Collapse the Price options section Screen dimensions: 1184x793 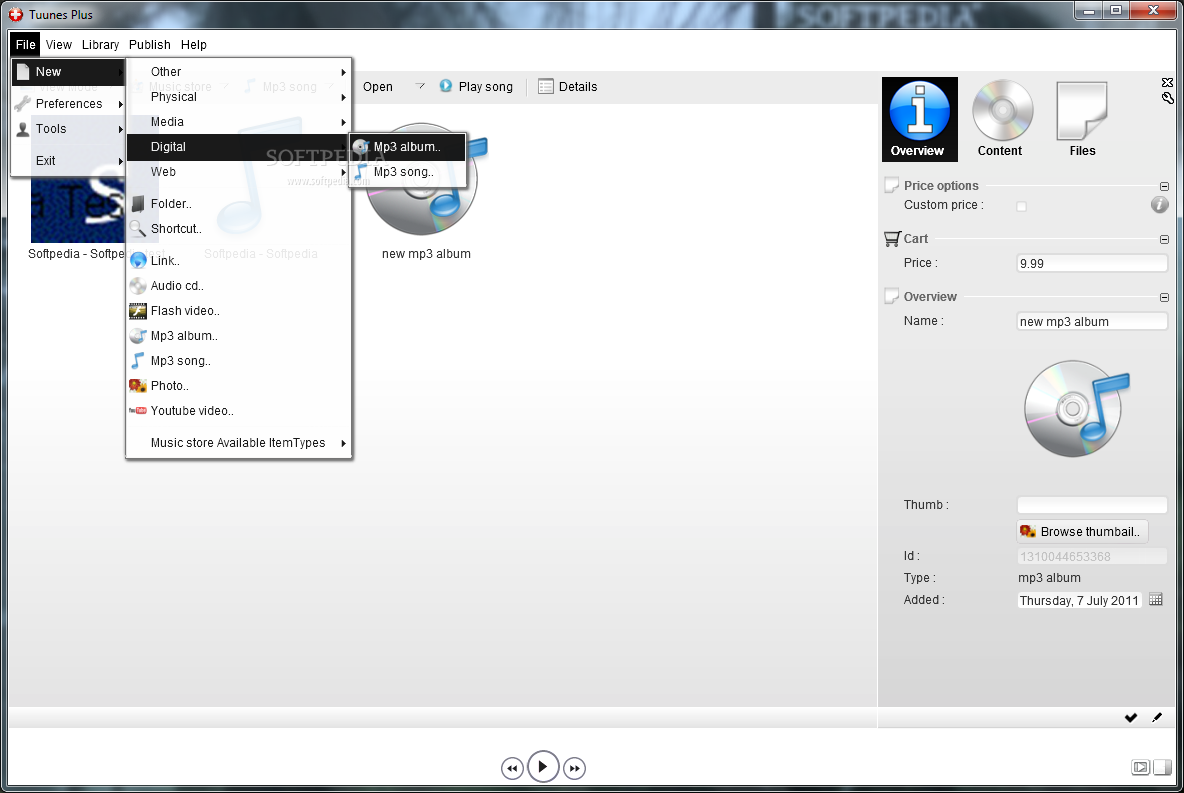[x=1164, y=187]
